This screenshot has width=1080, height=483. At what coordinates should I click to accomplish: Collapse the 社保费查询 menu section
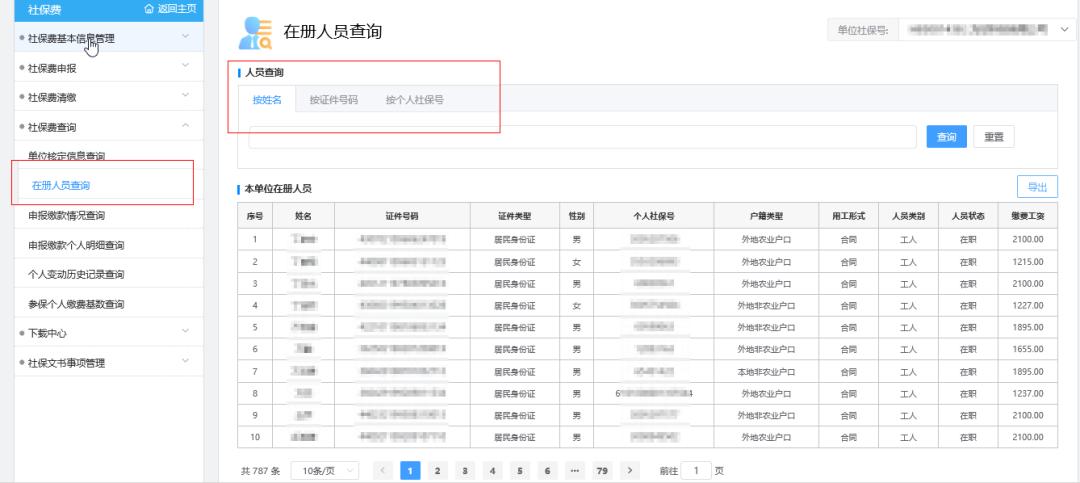click(100, 127)
